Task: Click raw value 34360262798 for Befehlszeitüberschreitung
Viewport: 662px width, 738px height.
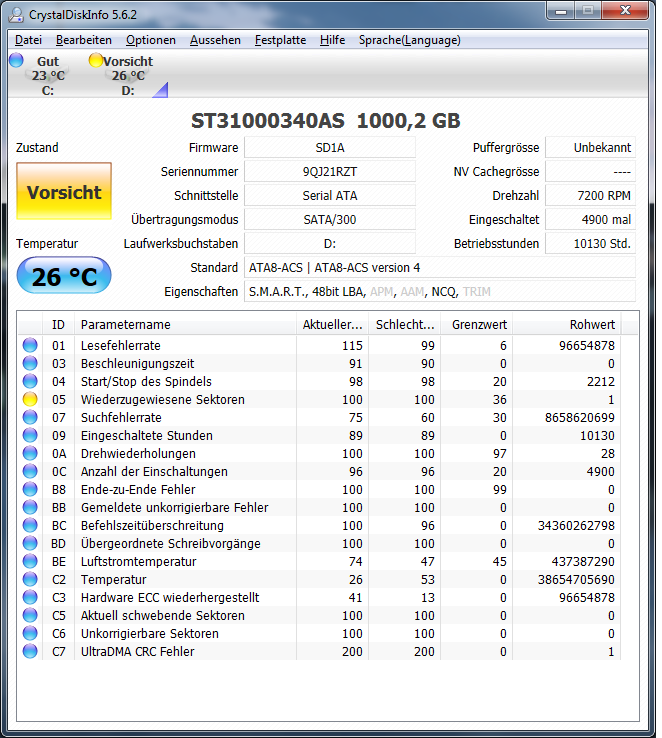Action: (576, 525)
